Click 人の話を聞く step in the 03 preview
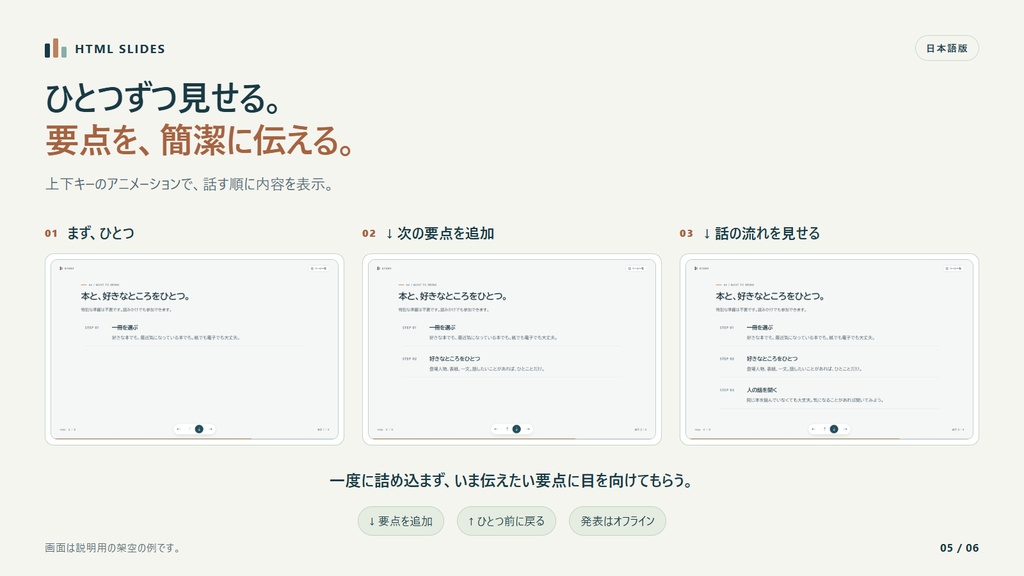The width and height of the screenshot is (1024, 576). pyautogui.click(x=762, y=390)
